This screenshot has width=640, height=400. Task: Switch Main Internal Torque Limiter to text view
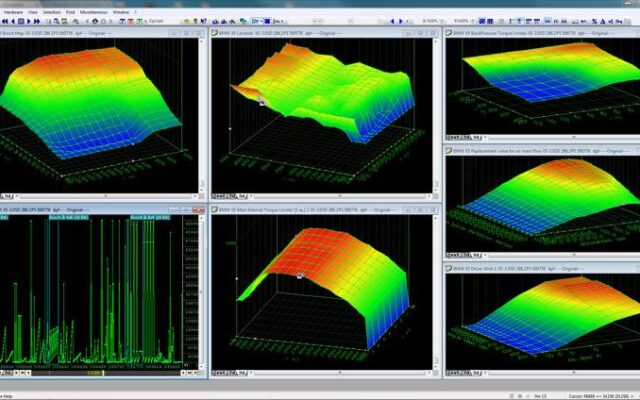217,371
